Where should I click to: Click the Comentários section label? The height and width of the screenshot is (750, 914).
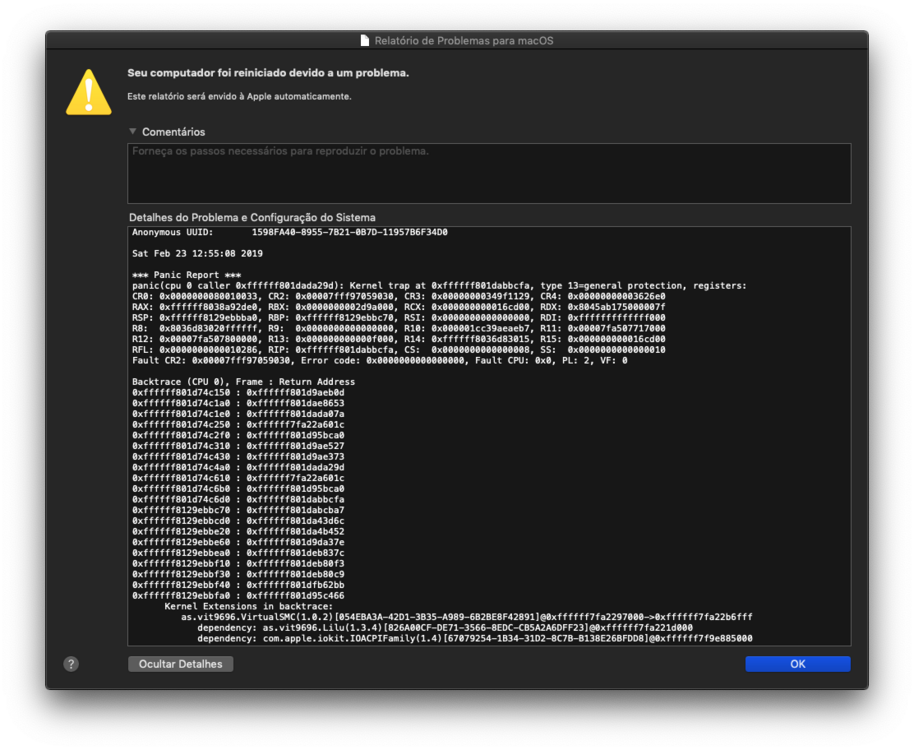click(173, 132)
